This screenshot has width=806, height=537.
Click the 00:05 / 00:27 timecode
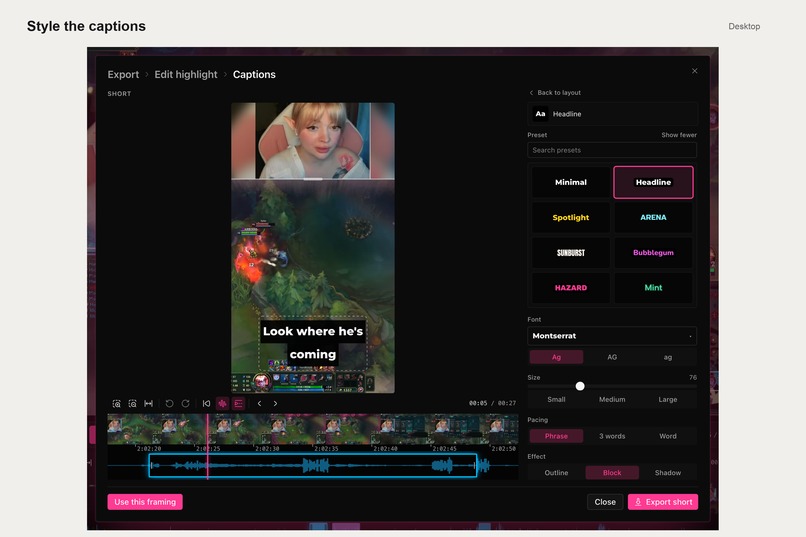pyautogui.click(x=492, y=403)
